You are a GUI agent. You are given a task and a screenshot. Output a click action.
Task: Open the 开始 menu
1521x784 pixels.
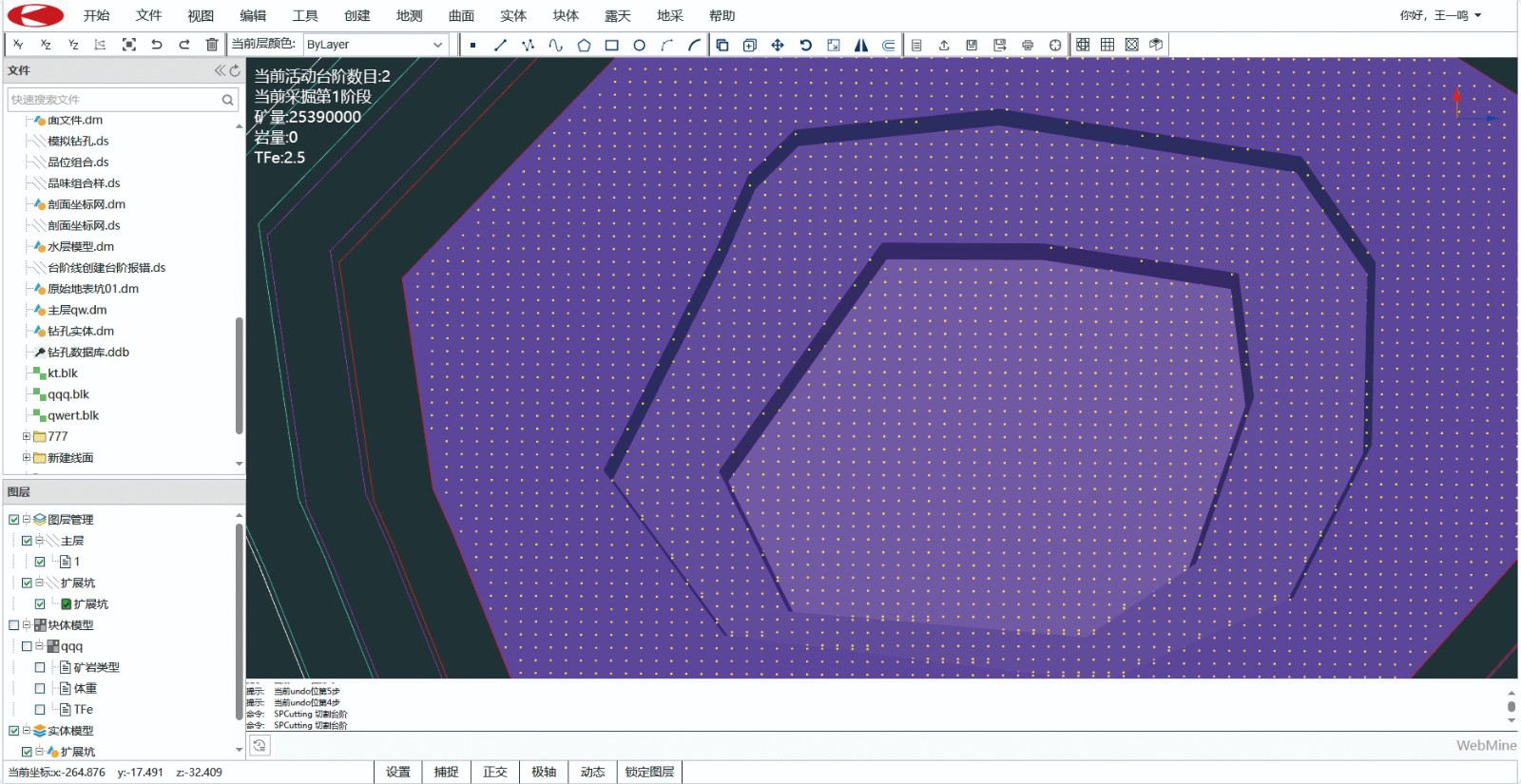point(96,15)
